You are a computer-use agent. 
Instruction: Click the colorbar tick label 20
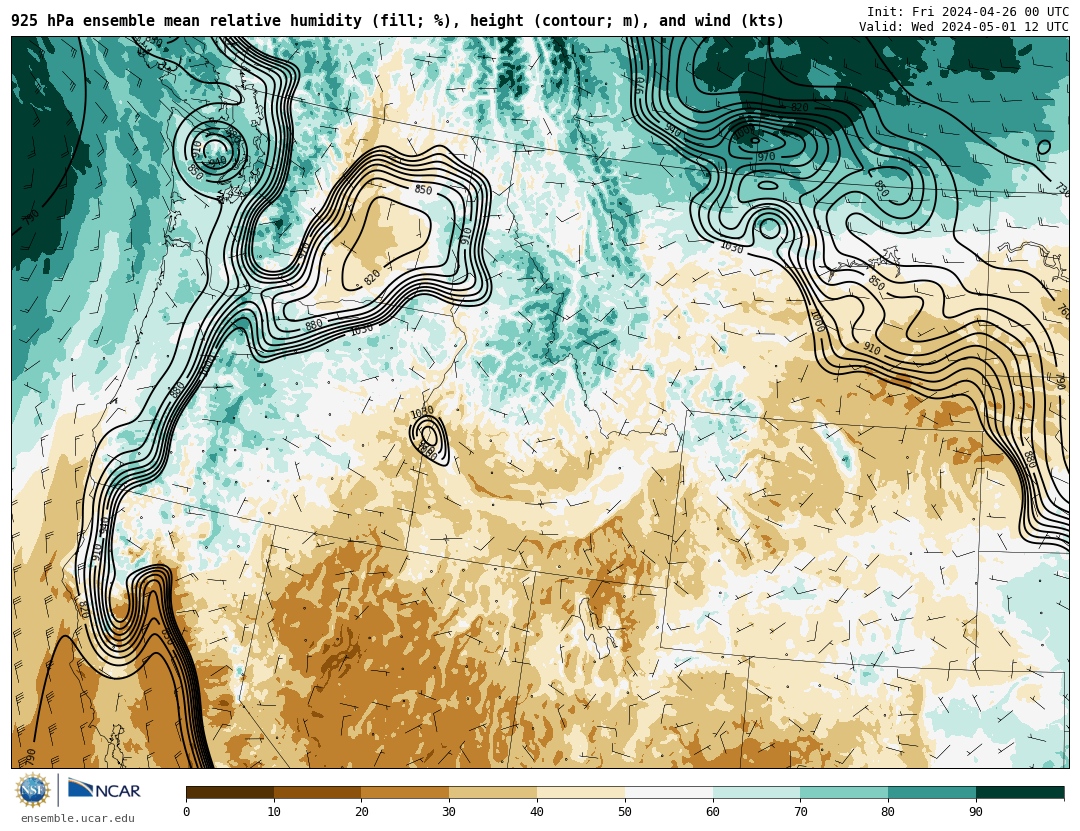tap(362, 812)
